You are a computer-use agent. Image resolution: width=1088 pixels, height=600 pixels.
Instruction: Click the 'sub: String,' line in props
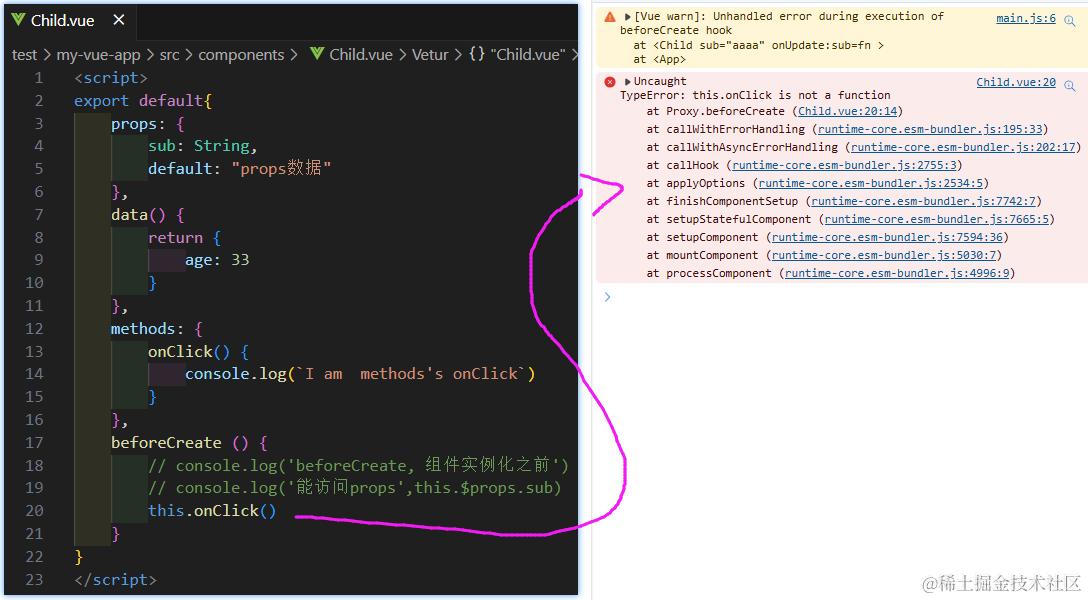(203, 146)
